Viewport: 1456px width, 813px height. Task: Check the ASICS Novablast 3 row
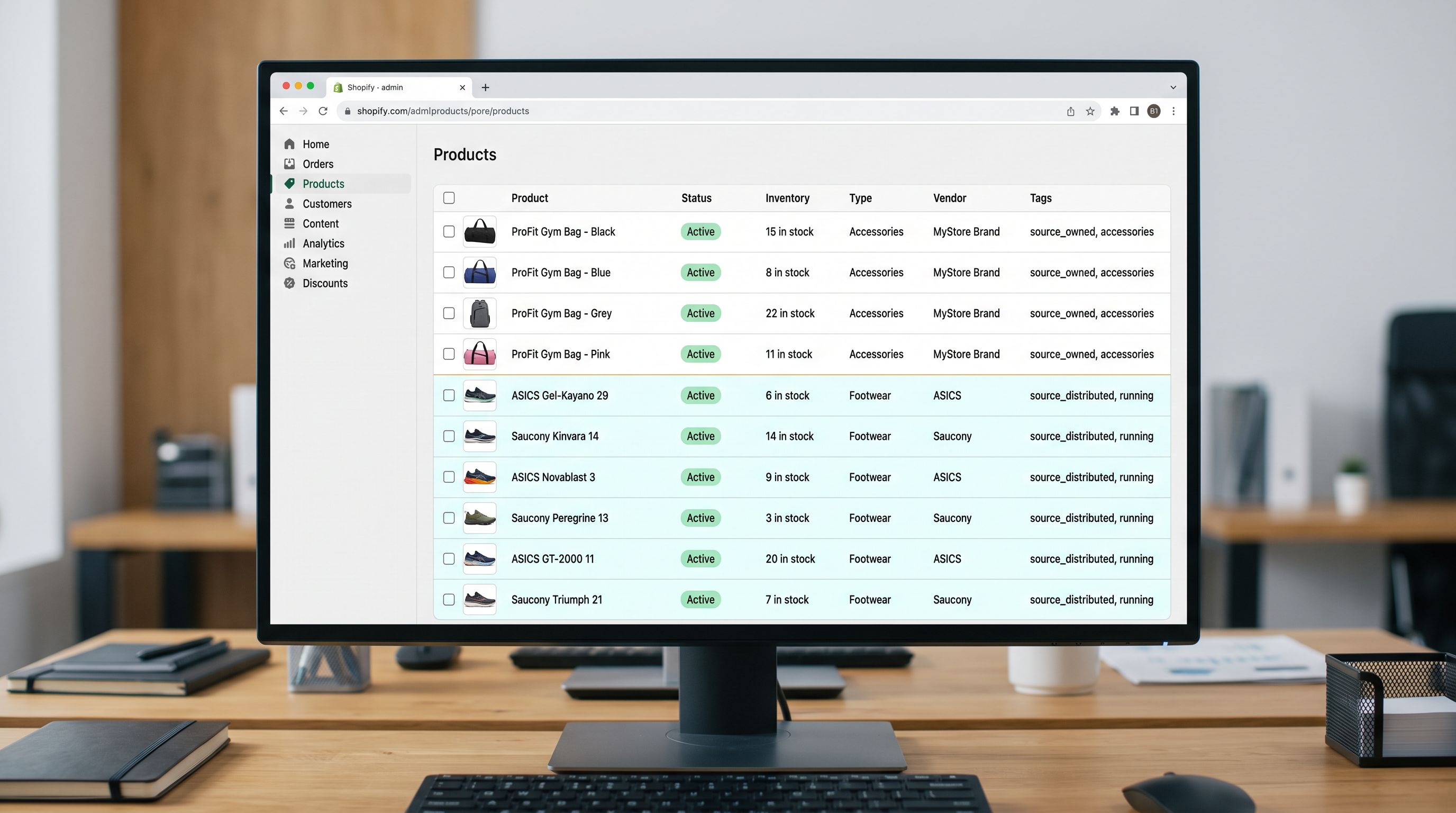point(449,477)
